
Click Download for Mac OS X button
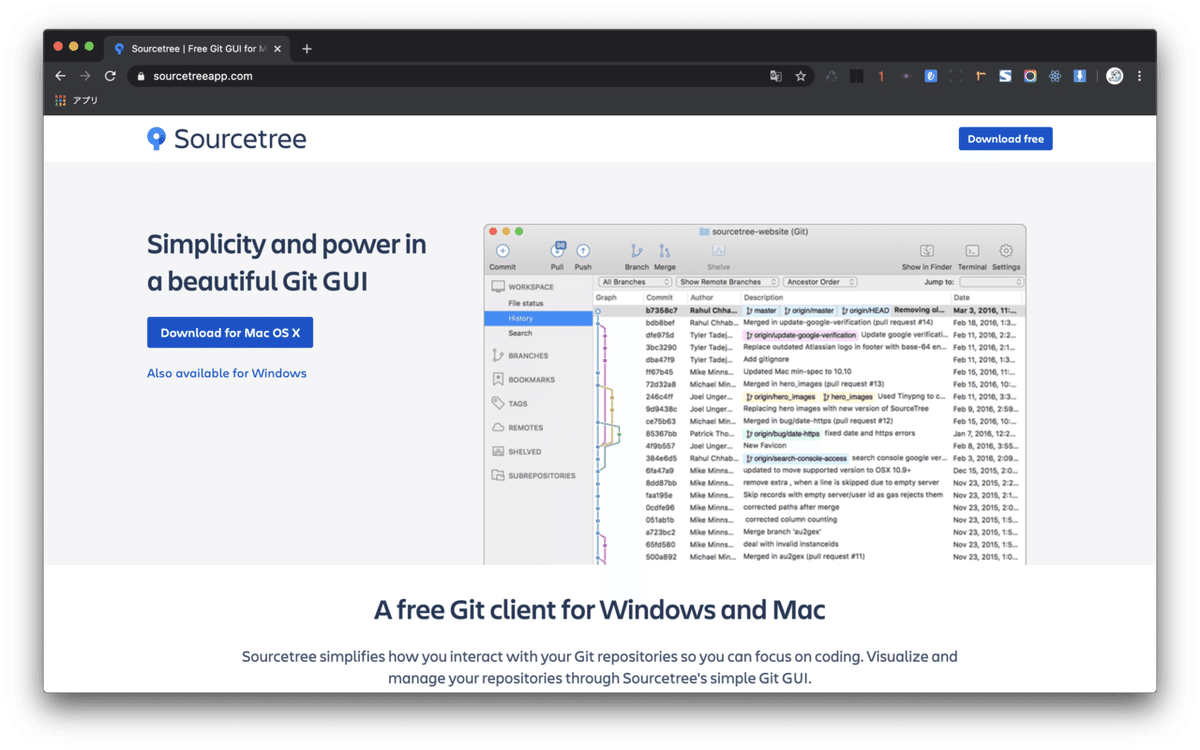[x=230, y=333]
